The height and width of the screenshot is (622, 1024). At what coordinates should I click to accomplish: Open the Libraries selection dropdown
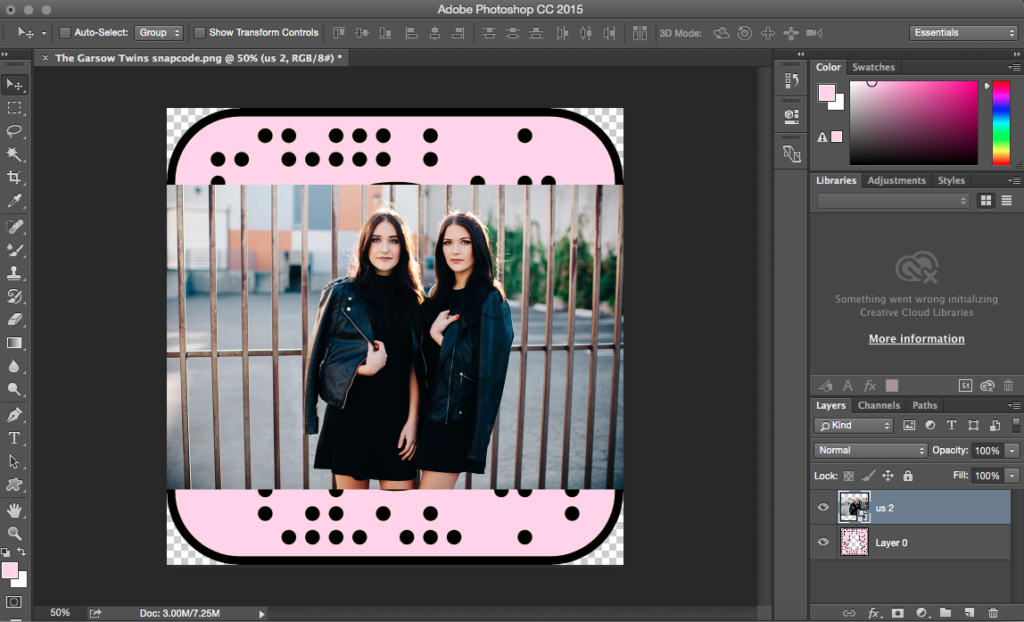coord(893,201)
